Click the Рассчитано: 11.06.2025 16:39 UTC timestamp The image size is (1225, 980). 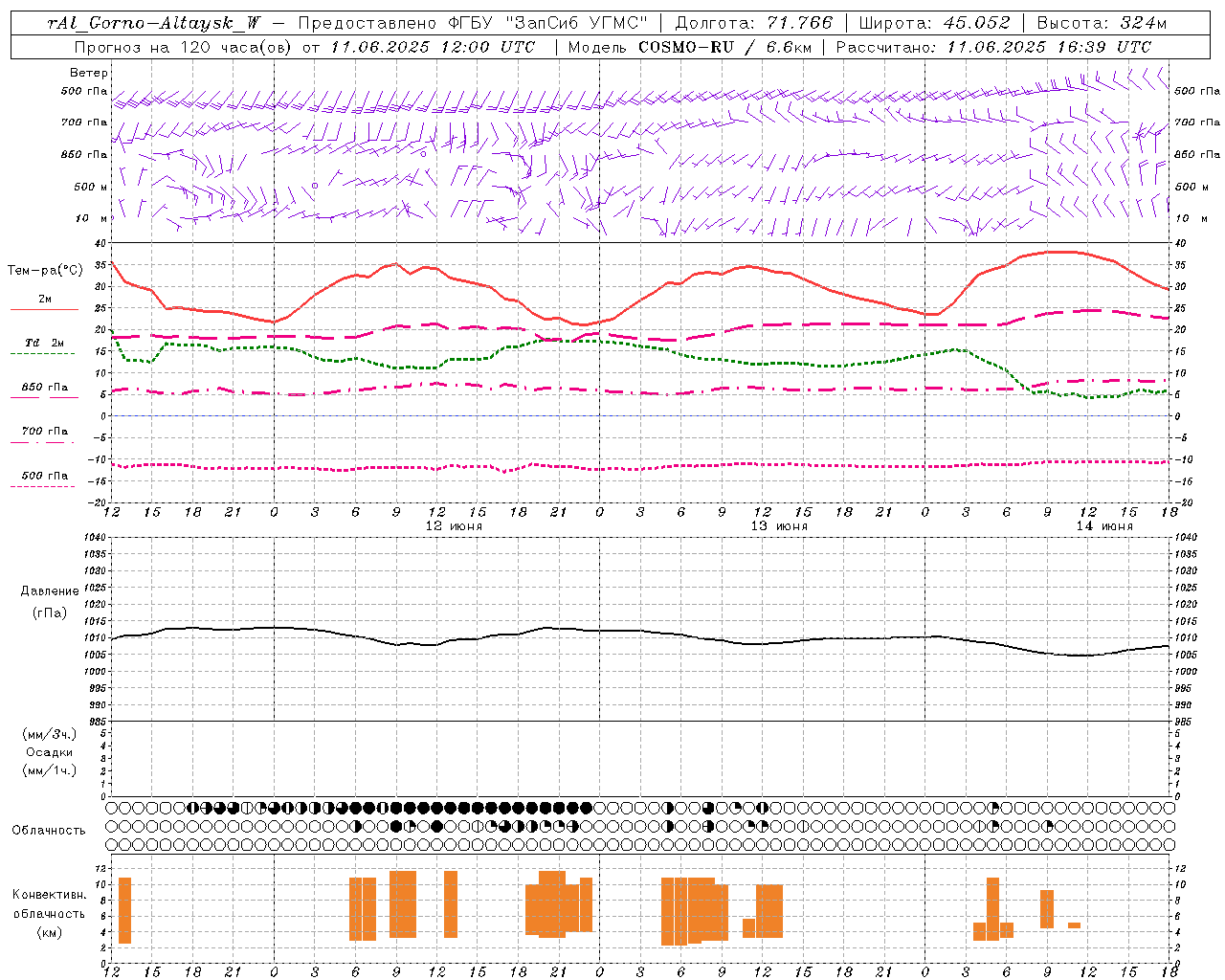[x=993, y=47]
